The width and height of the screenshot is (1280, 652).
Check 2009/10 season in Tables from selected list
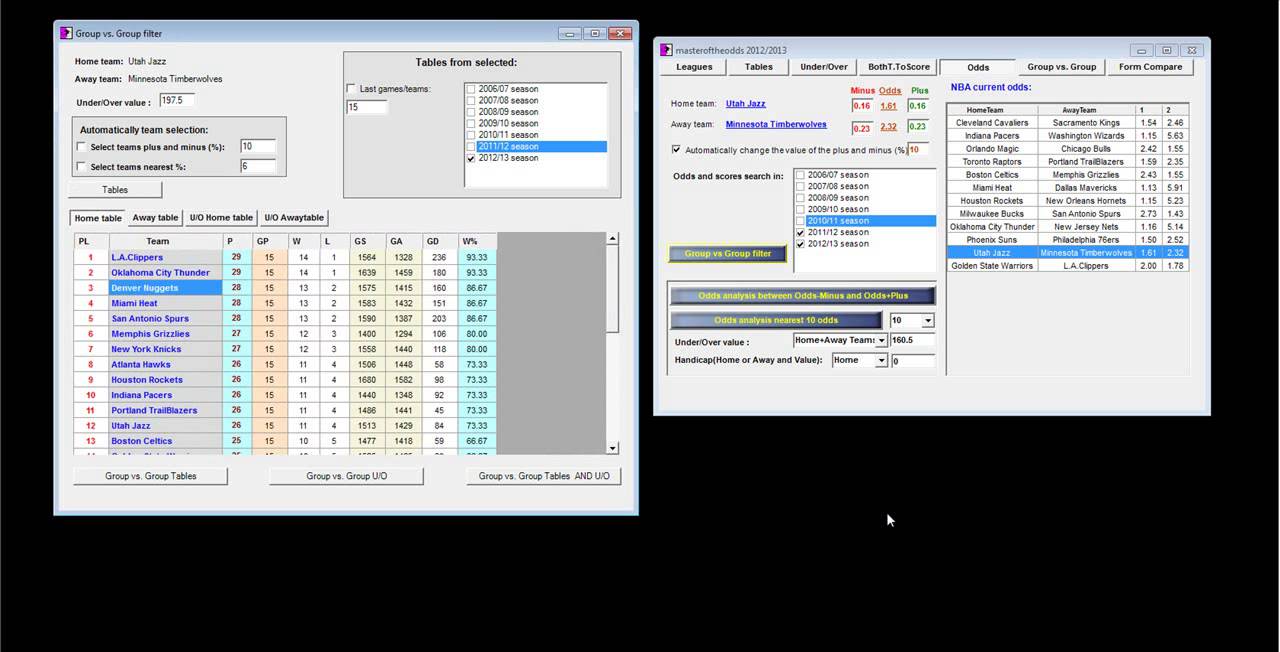(471, 123)
